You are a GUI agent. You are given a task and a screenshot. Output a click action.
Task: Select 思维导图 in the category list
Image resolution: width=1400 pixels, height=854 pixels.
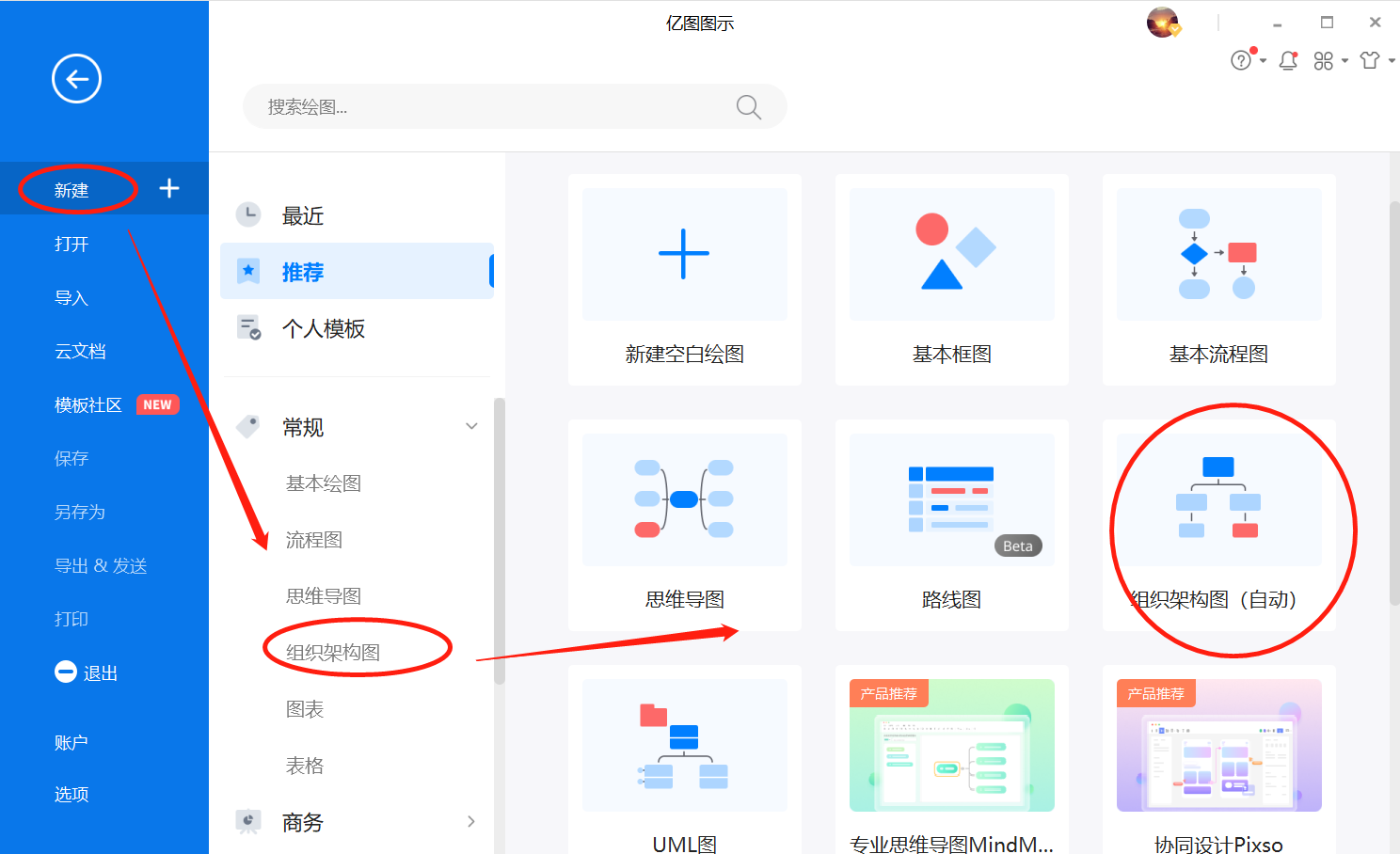(x=324, y=596)
